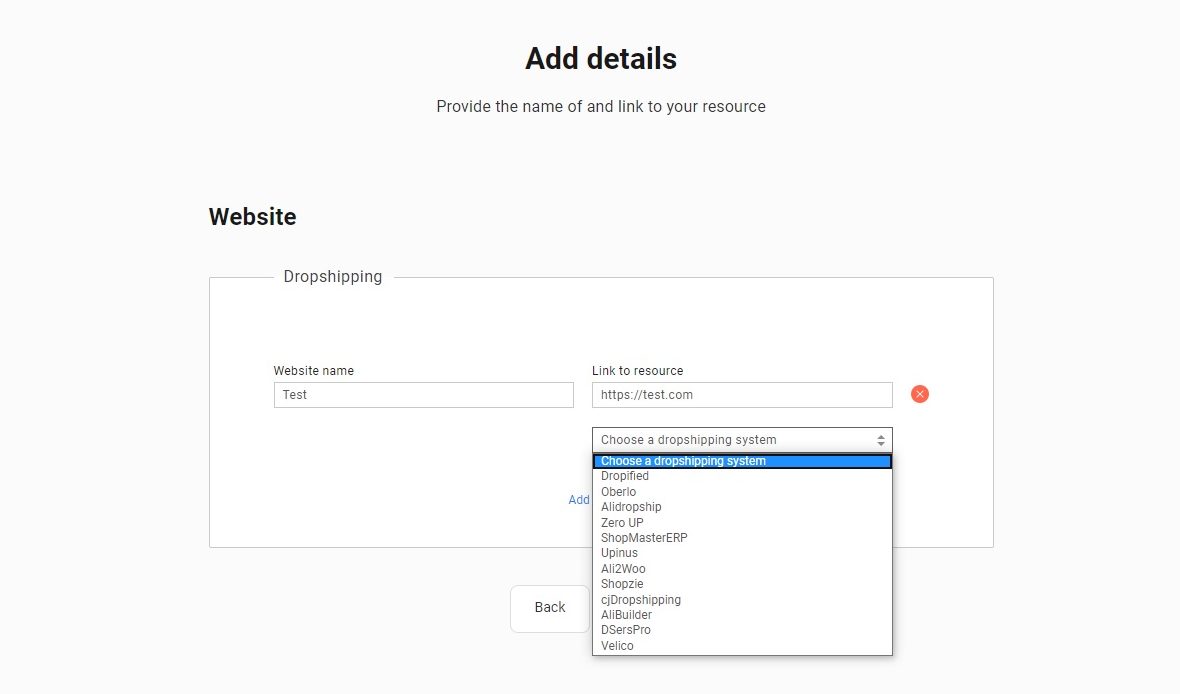Choose cjDropshipping option
Image resolution: width=1180 pixels, height=694 pixels.
pos(742,599)
